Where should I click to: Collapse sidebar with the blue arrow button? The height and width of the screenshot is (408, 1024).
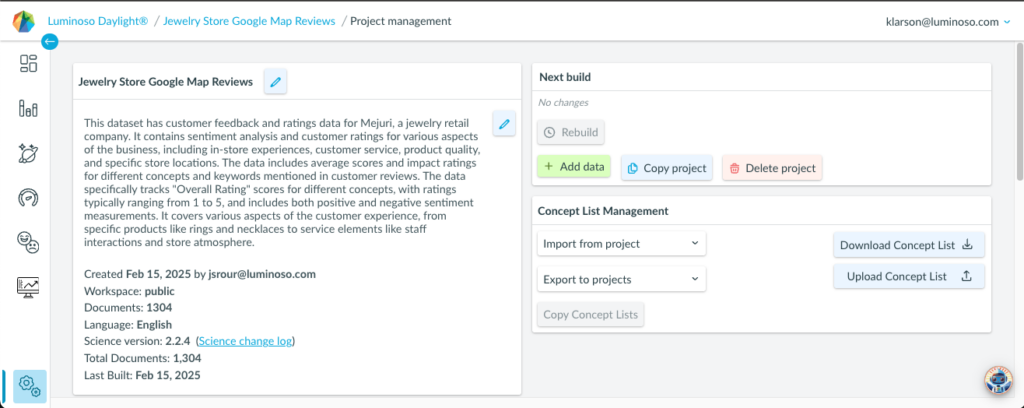(x=50, y=42)
